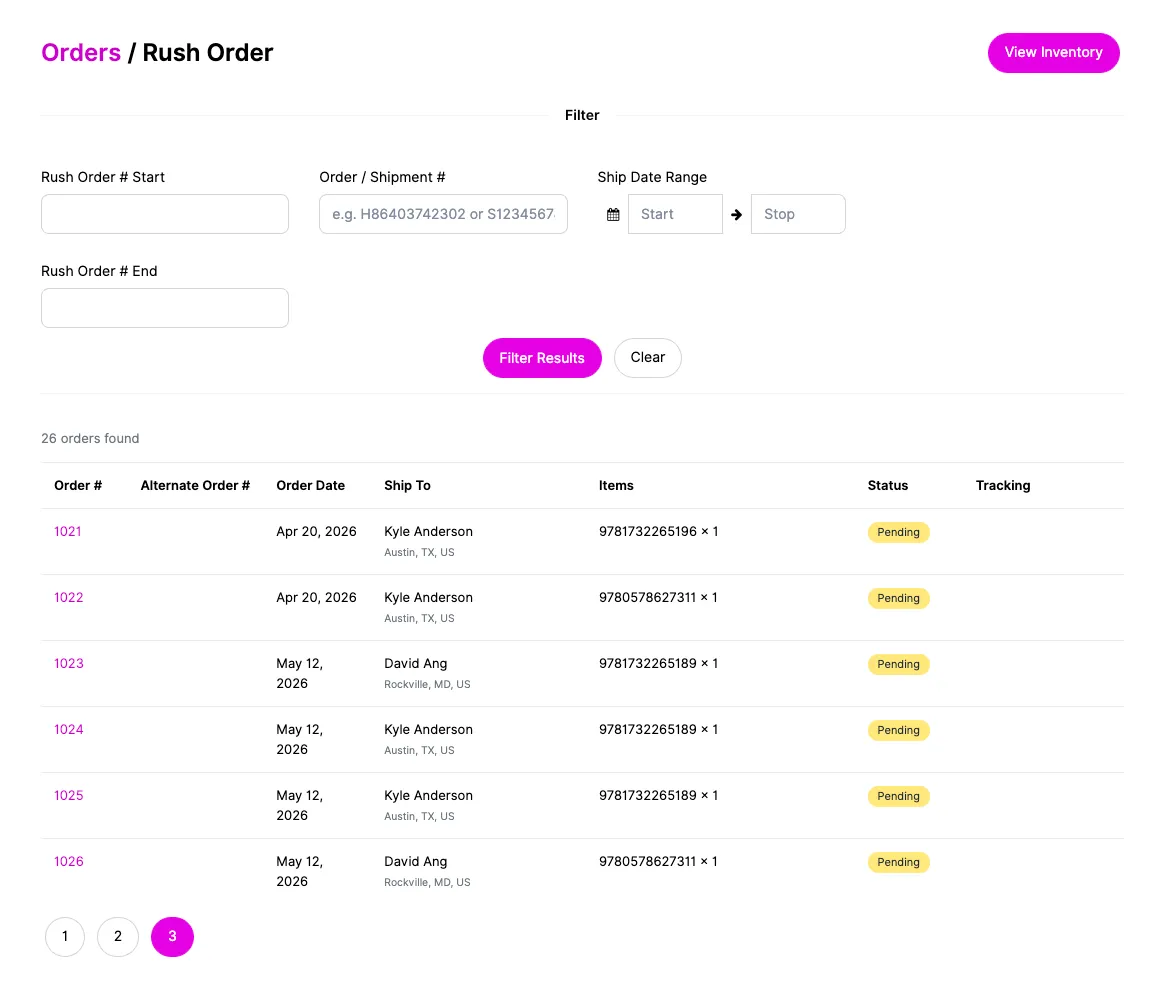Click the Rush Order page title text
Image resolution: width=1164 pixels, height=982 pixels.
pyautogui.click(x=208, y=53)
